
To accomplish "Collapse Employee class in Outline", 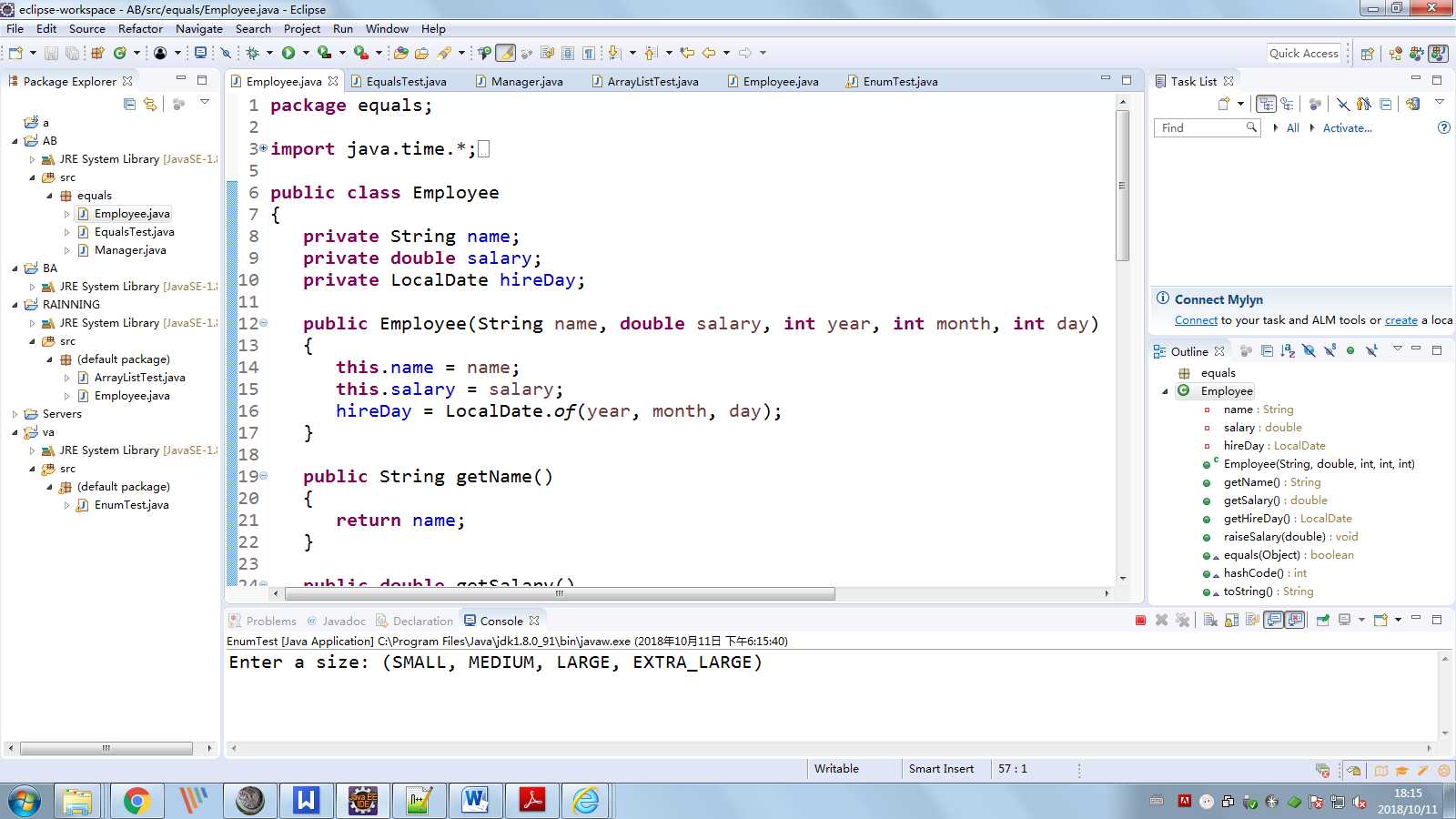I will coord(1165,391).
